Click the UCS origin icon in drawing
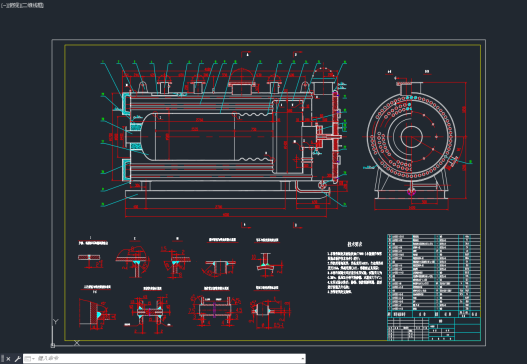Viewport: 527px width, 364px height. click(53, 345)
